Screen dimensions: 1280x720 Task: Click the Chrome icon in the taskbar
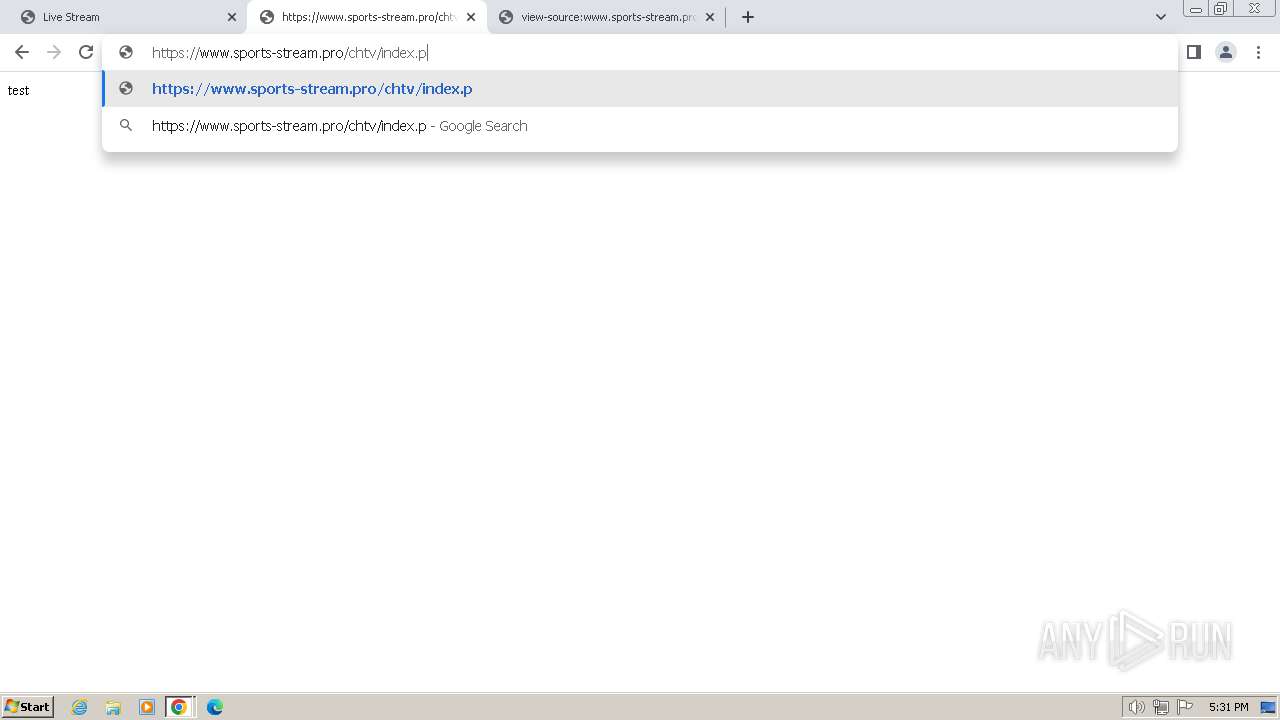179,707
